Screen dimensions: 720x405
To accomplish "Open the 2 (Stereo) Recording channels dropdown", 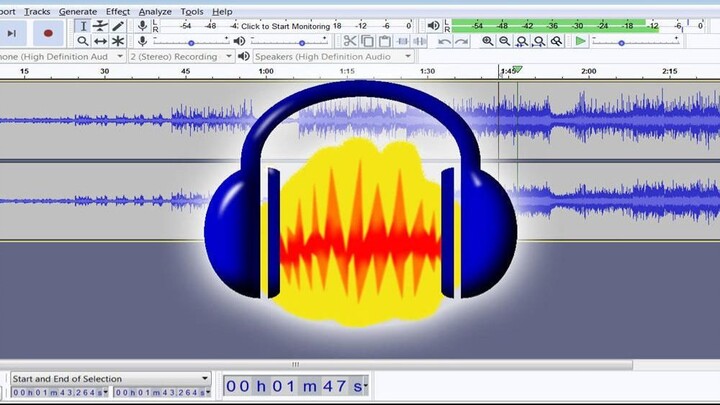I will click(181, 56).
